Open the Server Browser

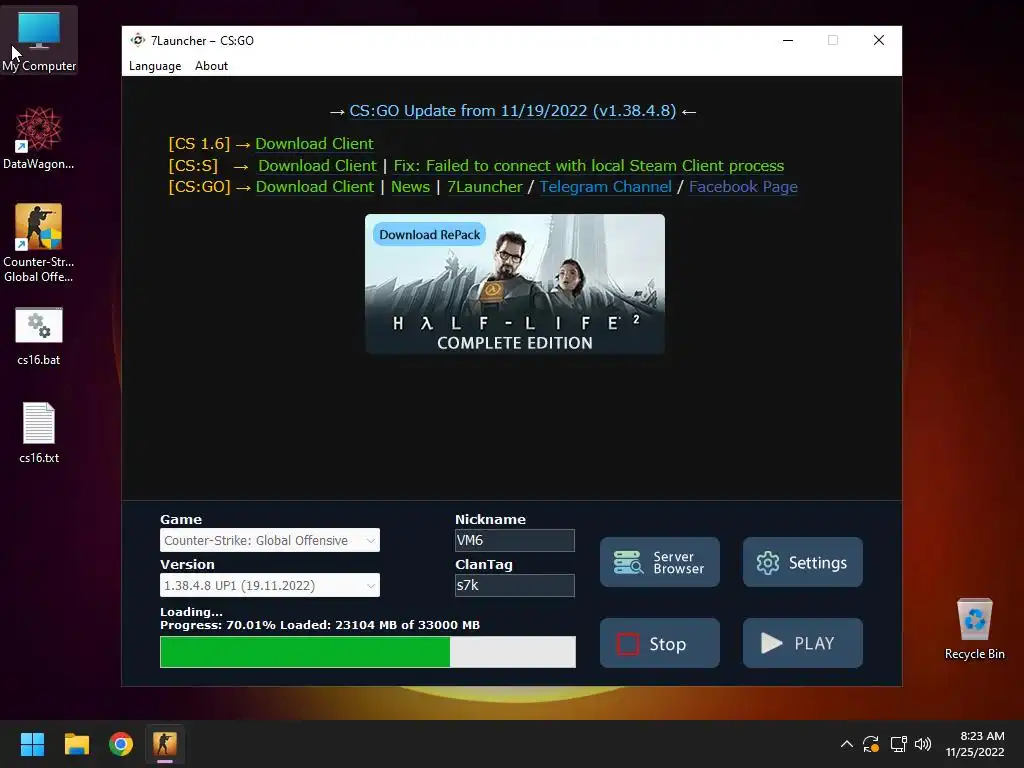[660, 562]
